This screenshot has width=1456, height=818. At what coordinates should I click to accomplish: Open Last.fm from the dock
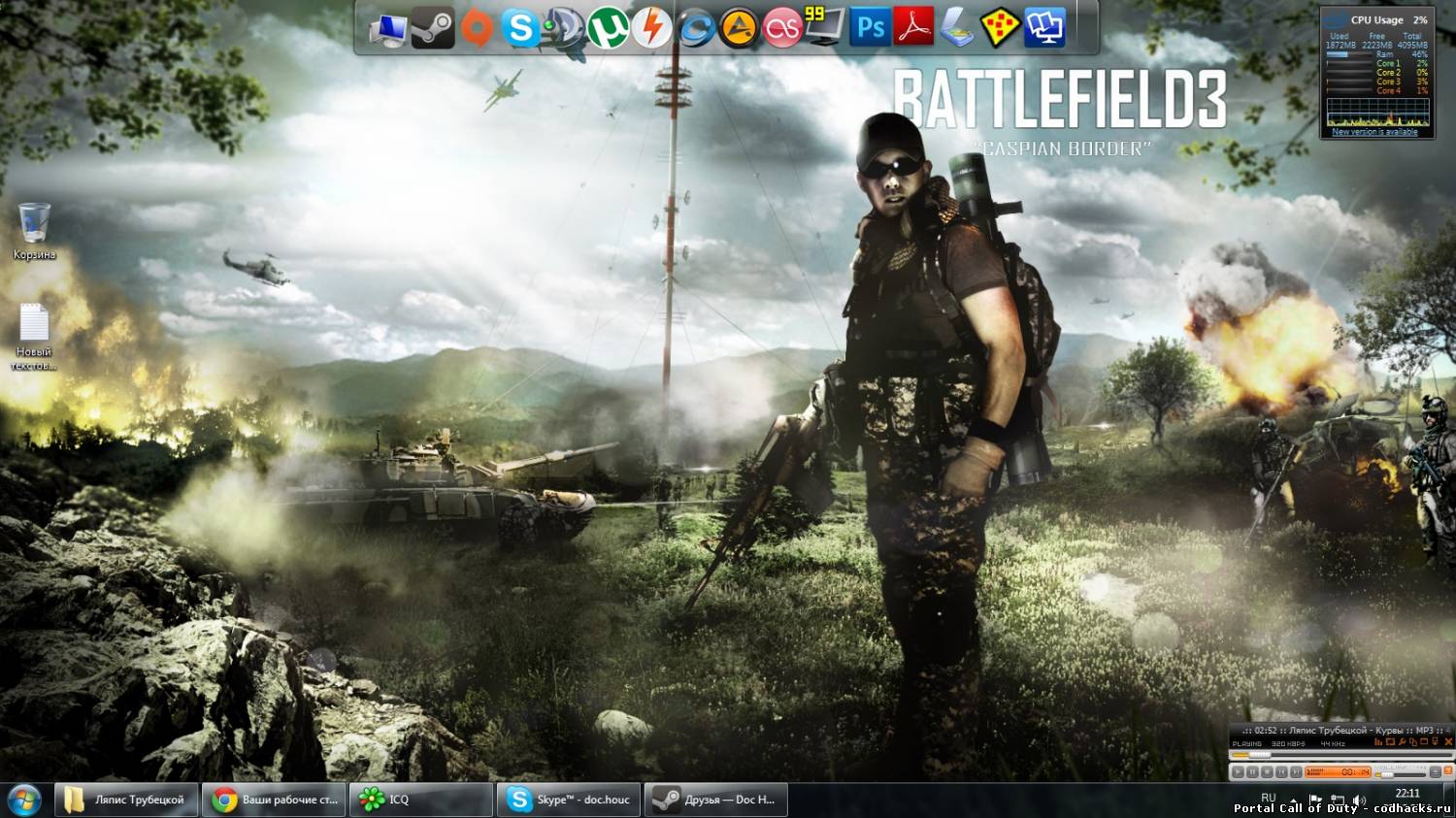782,29
